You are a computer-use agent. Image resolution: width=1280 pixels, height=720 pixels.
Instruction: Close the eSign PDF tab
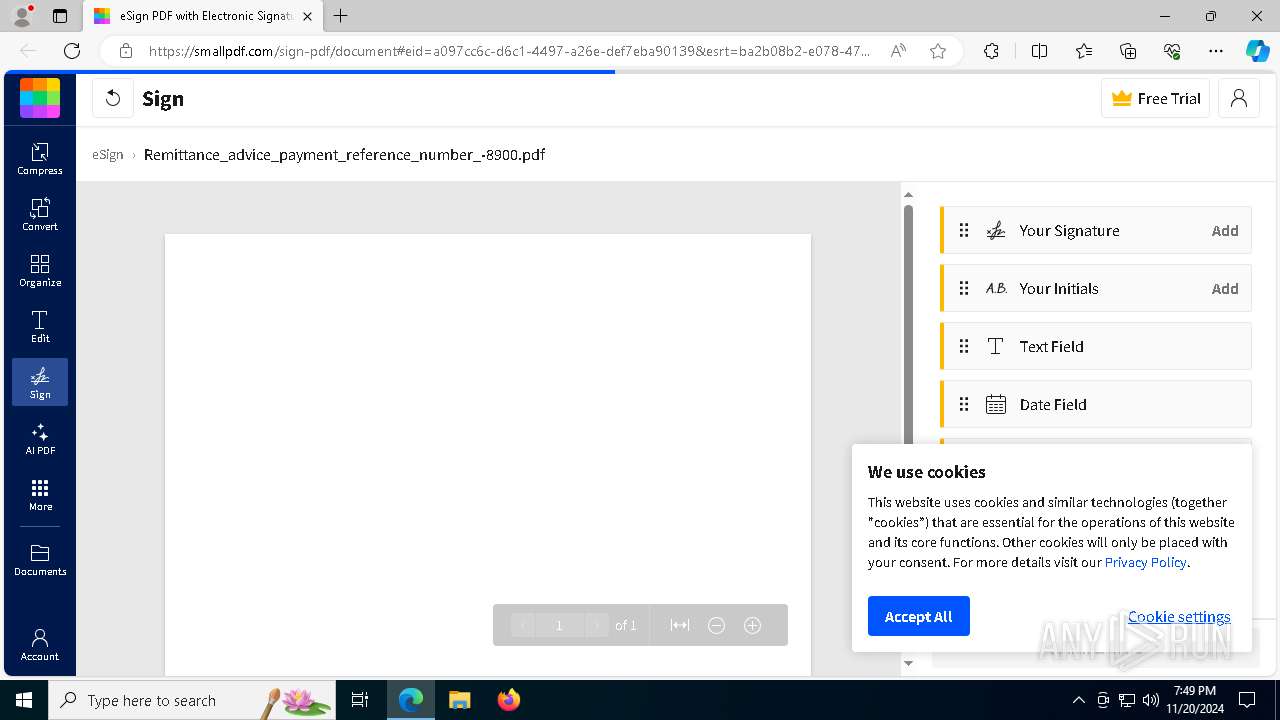308,16
